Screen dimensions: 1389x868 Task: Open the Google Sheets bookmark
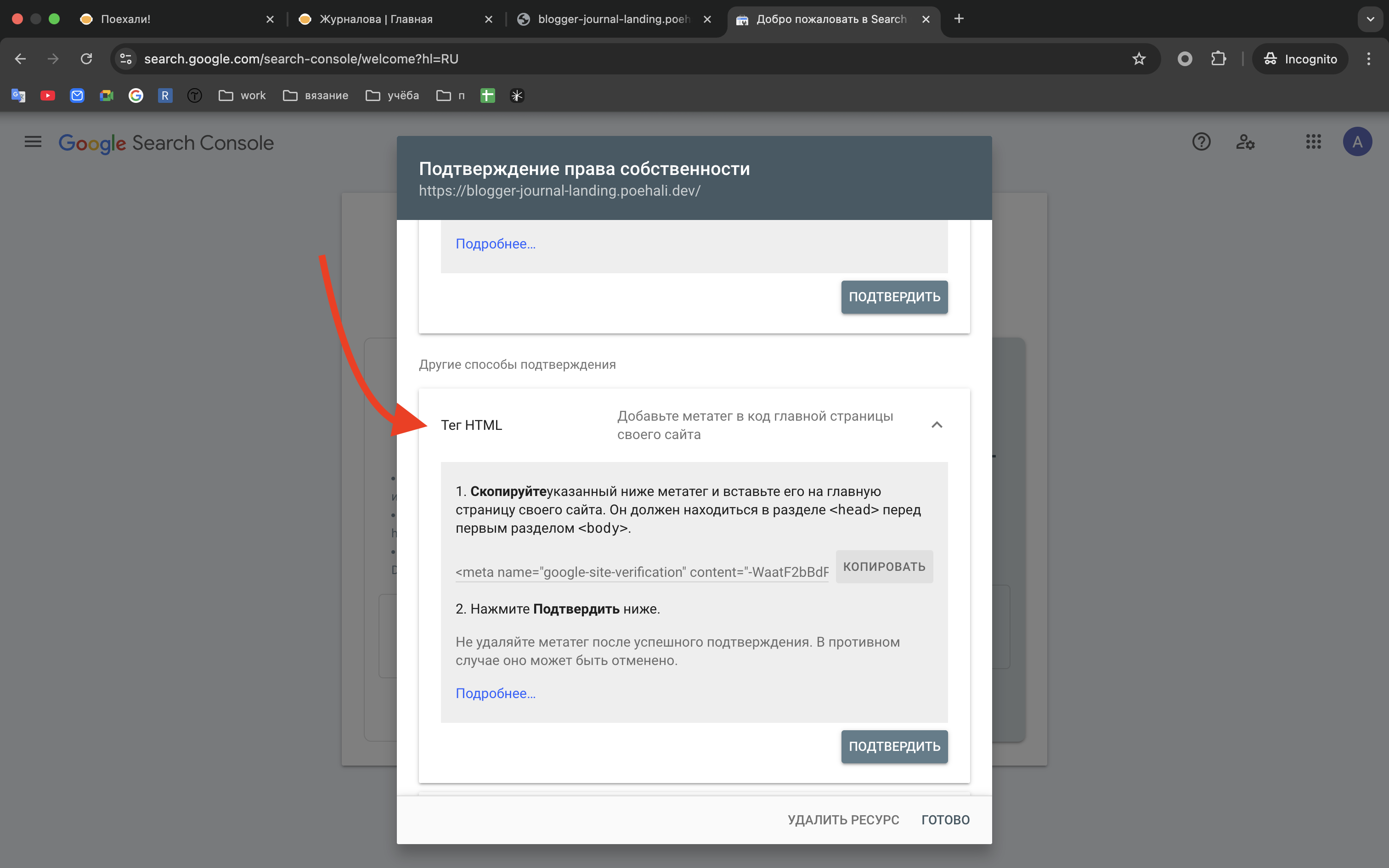(x=487, y=96)
